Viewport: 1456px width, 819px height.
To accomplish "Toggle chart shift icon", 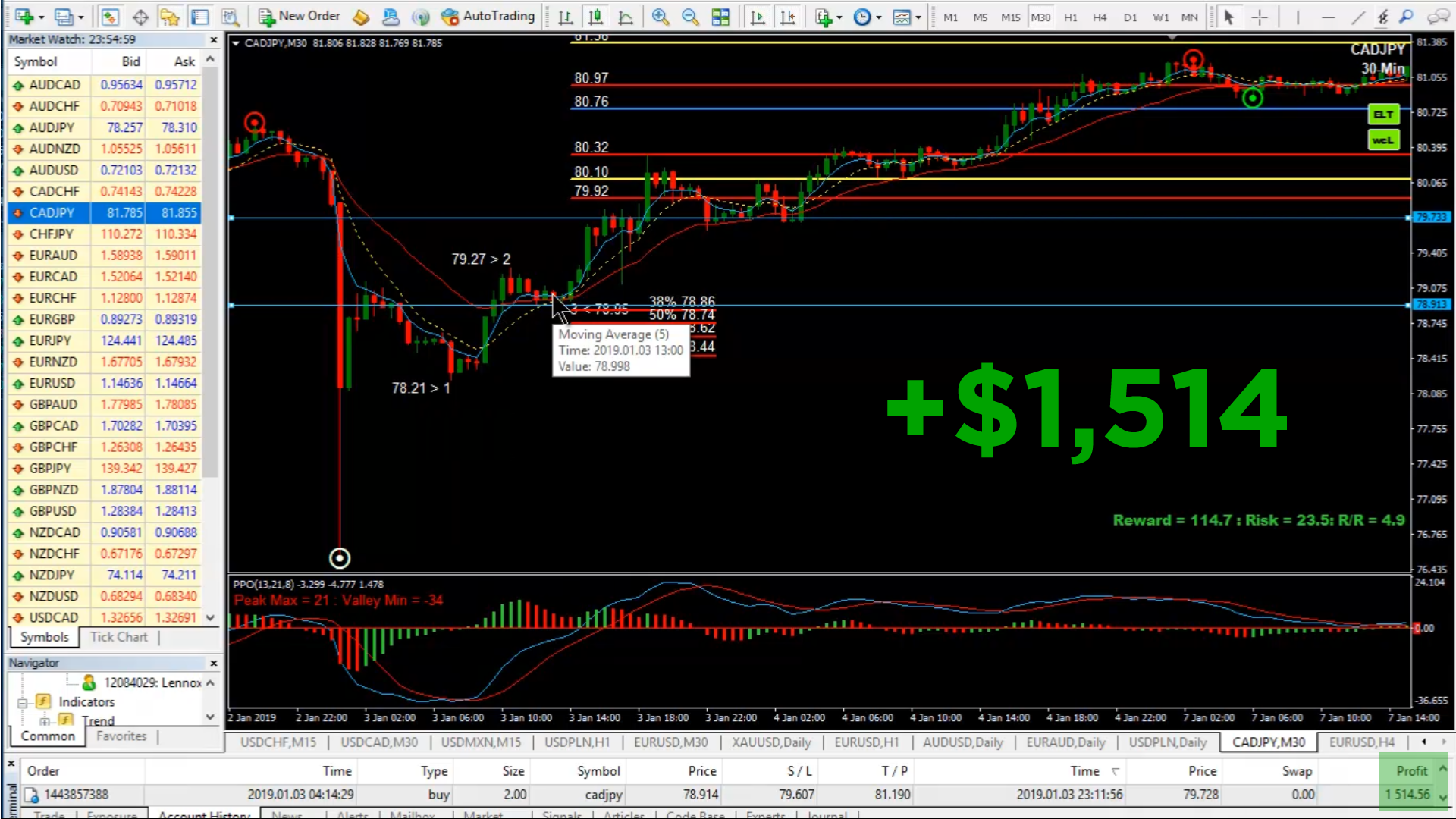I will [x=788, y=17].
